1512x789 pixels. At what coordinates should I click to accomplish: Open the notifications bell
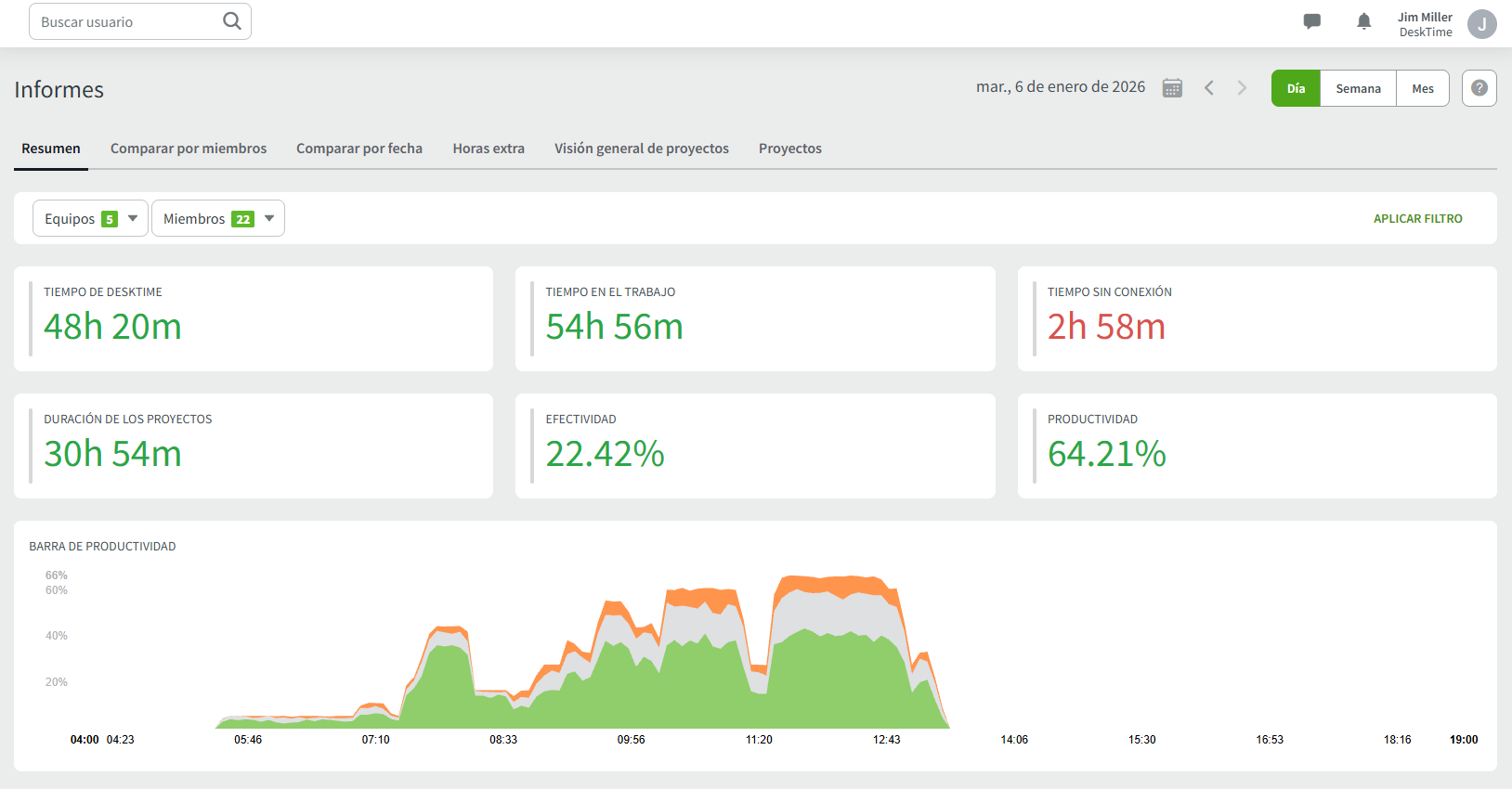[1363, 21]
